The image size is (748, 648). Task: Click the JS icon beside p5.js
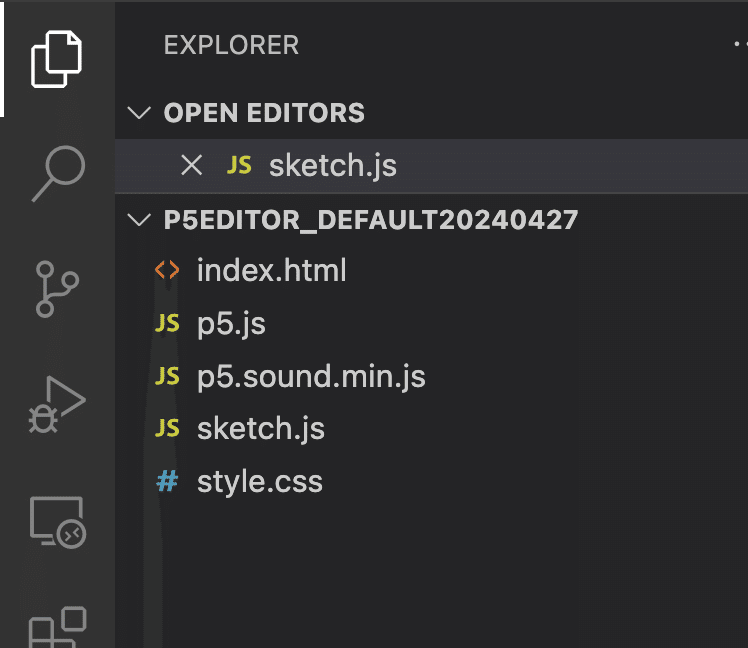click(167, 323)
